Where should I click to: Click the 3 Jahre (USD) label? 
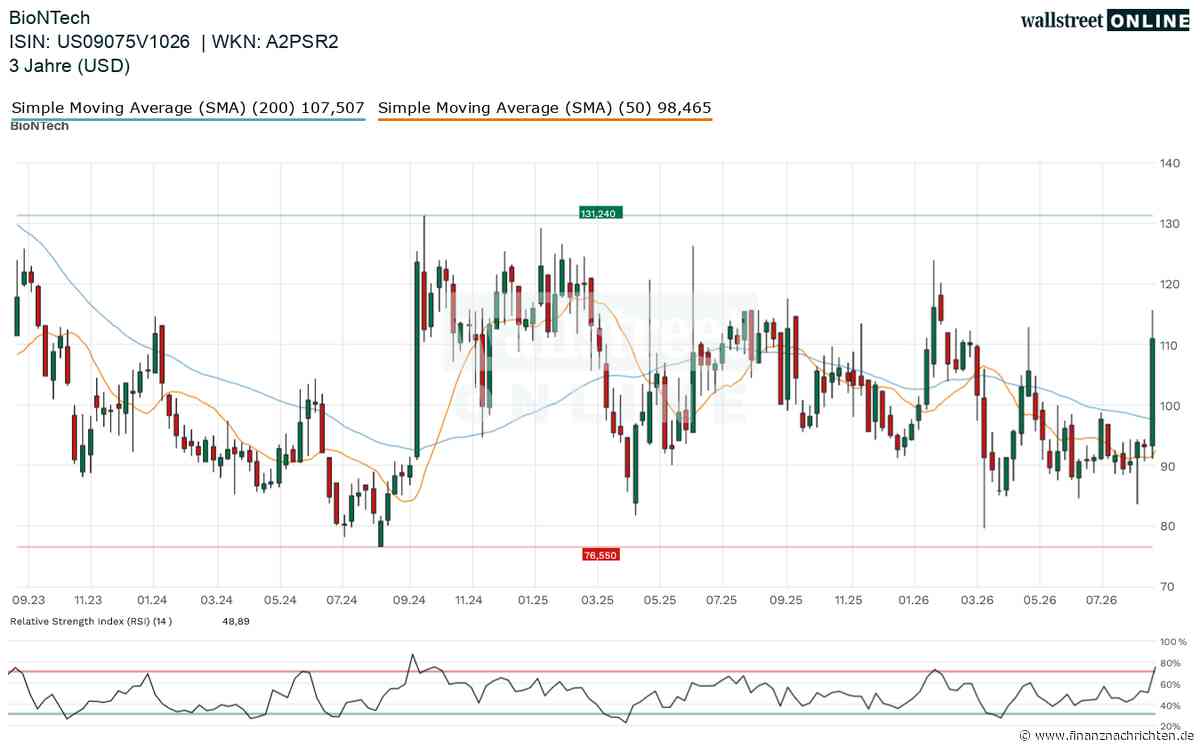click(70, 66)
